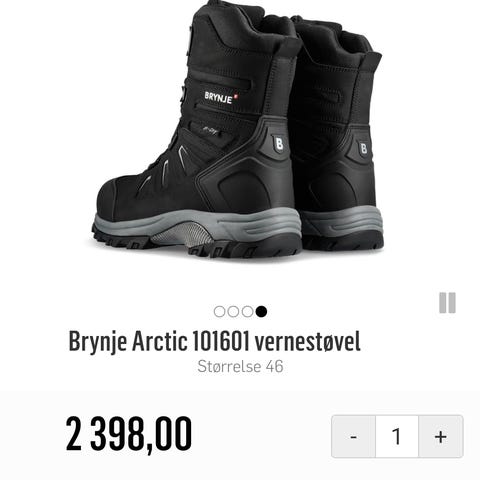Show the first carousel image

point(219,312)
